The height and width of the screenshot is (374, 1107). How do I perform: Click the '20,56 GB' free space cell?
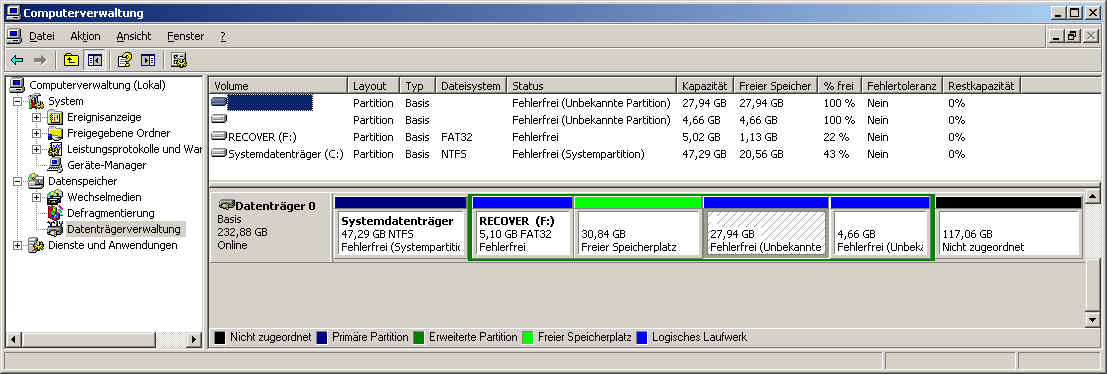(761, 154)
